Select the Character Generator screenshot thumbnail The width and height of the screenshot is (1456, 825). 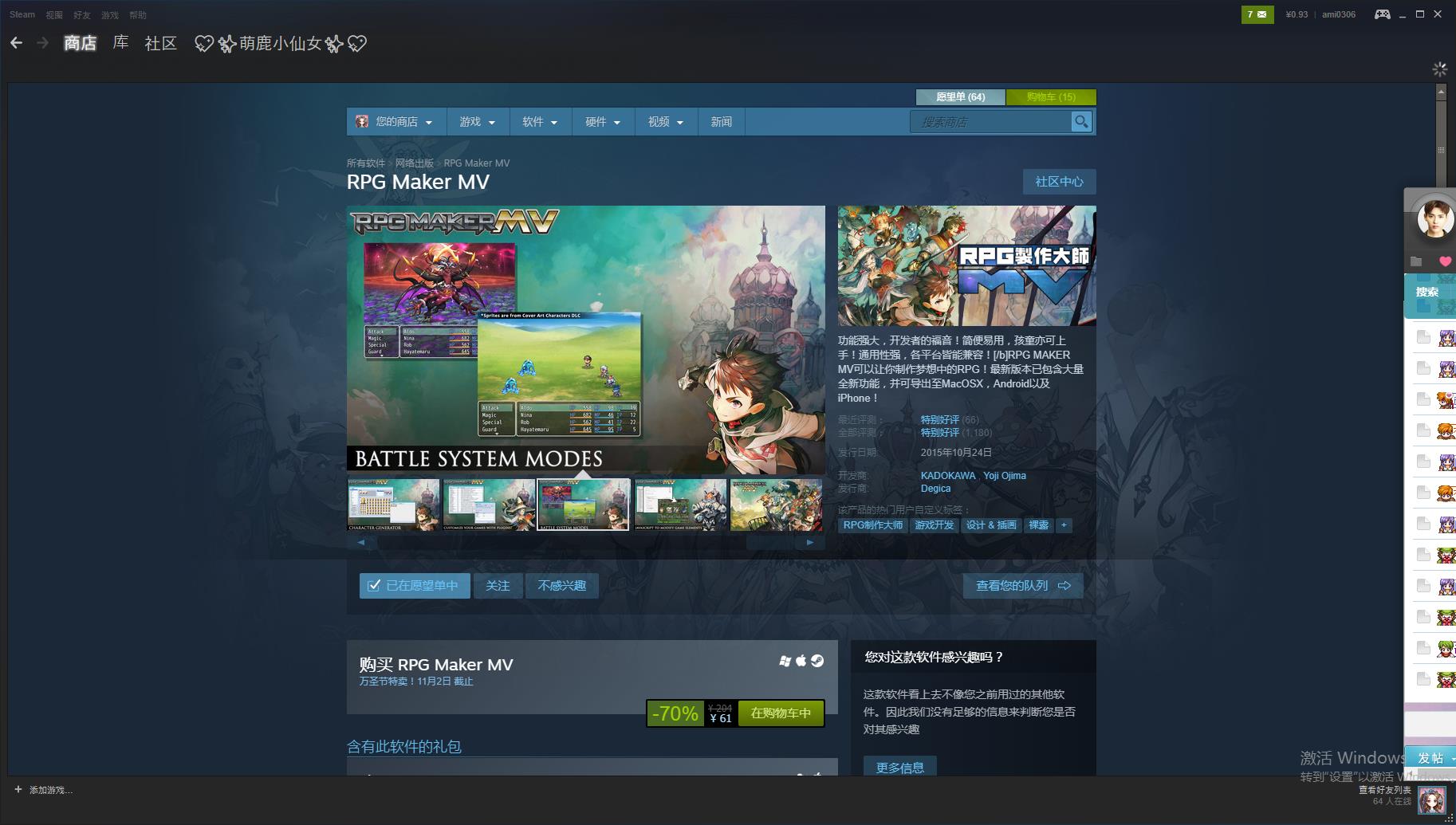coord(393,505)
